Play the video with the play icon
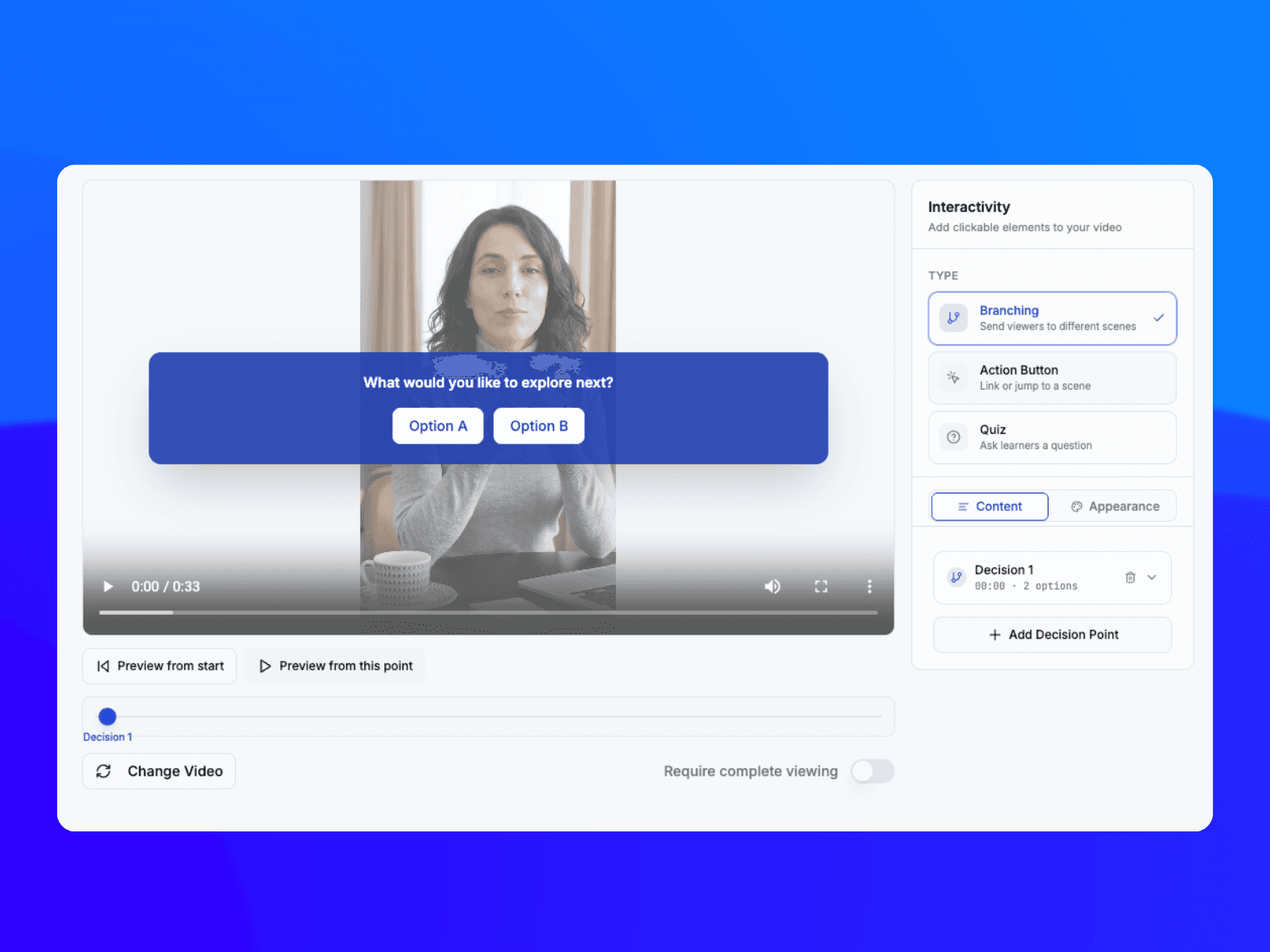The width and height of the screenshot is (1270, 952). [108, 586]
